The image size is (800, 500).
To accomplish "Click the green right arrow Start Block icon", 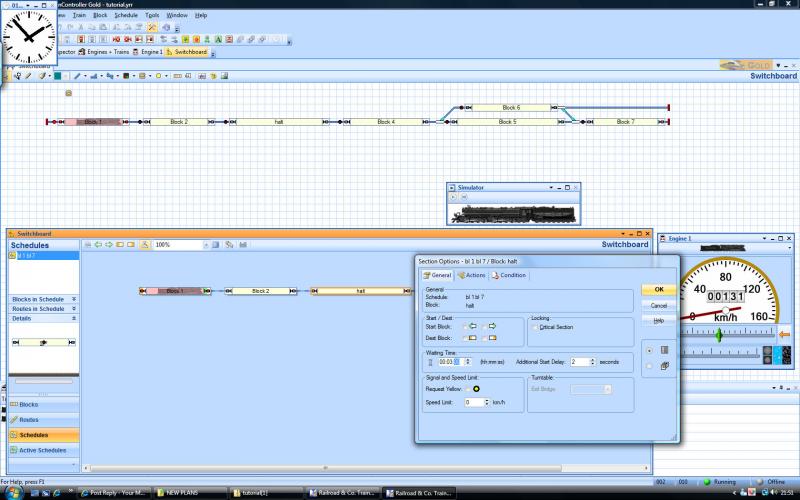I will click(x=492, y=326).
